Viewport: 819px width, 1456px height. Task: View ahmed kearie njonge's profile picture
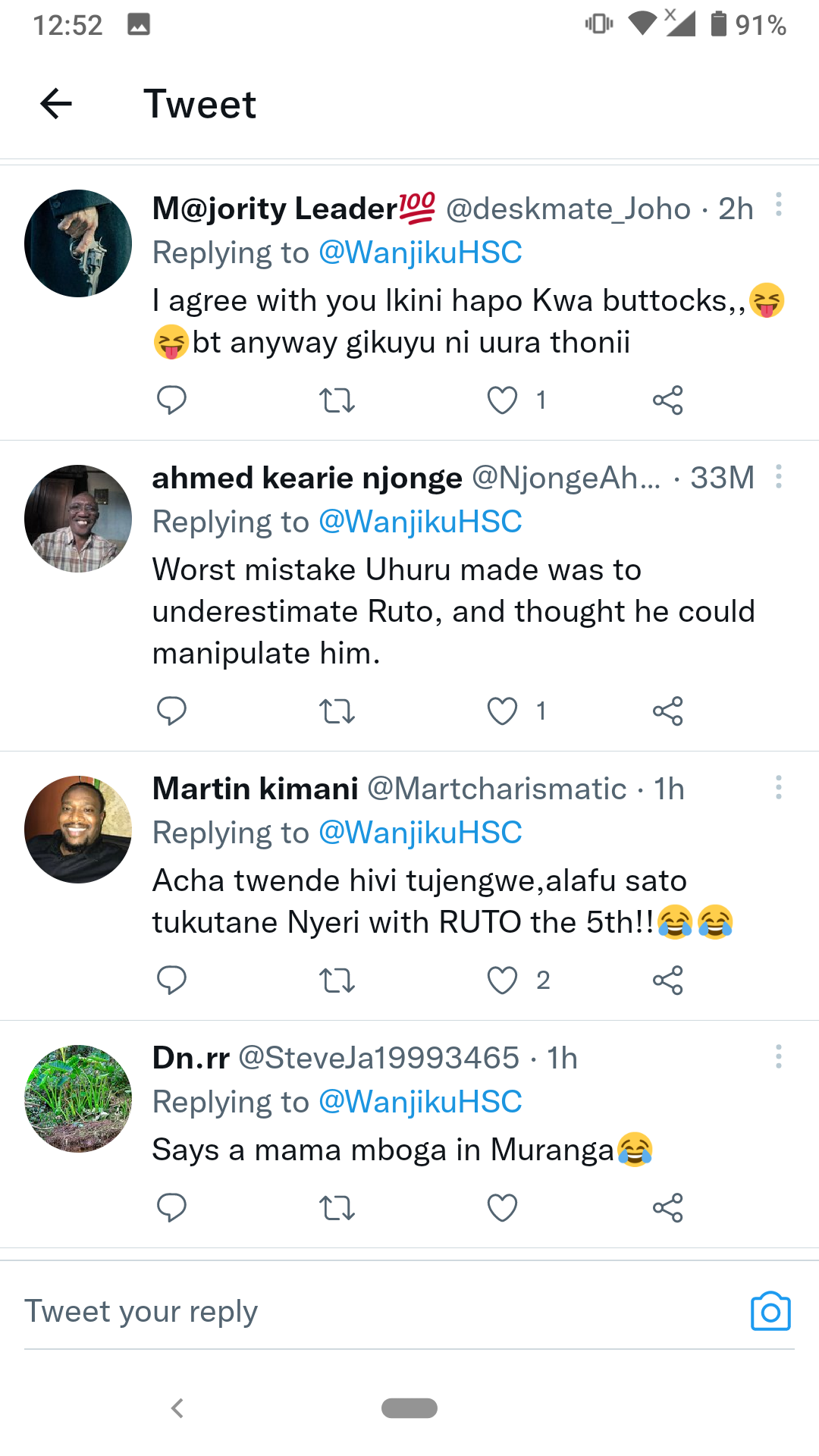[78, 519]
